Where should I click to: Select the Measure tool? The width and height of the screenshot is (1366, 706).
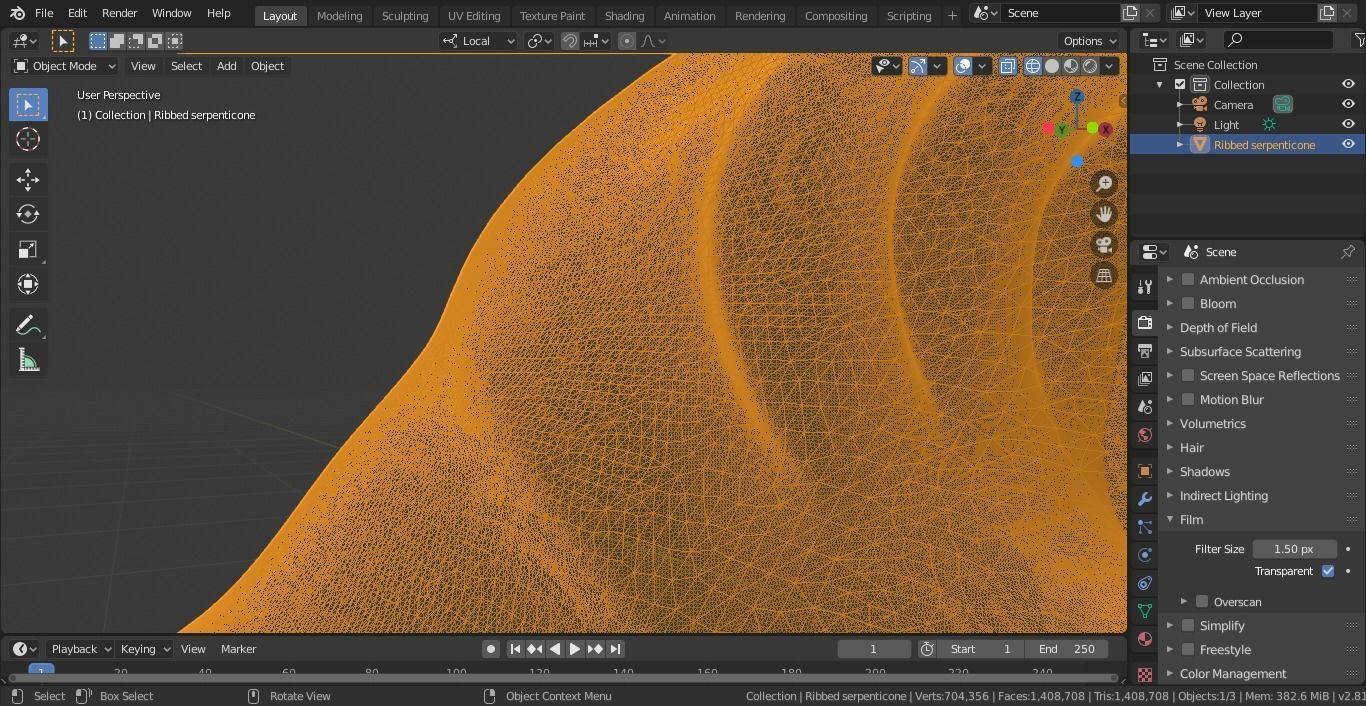pos(28,360)
